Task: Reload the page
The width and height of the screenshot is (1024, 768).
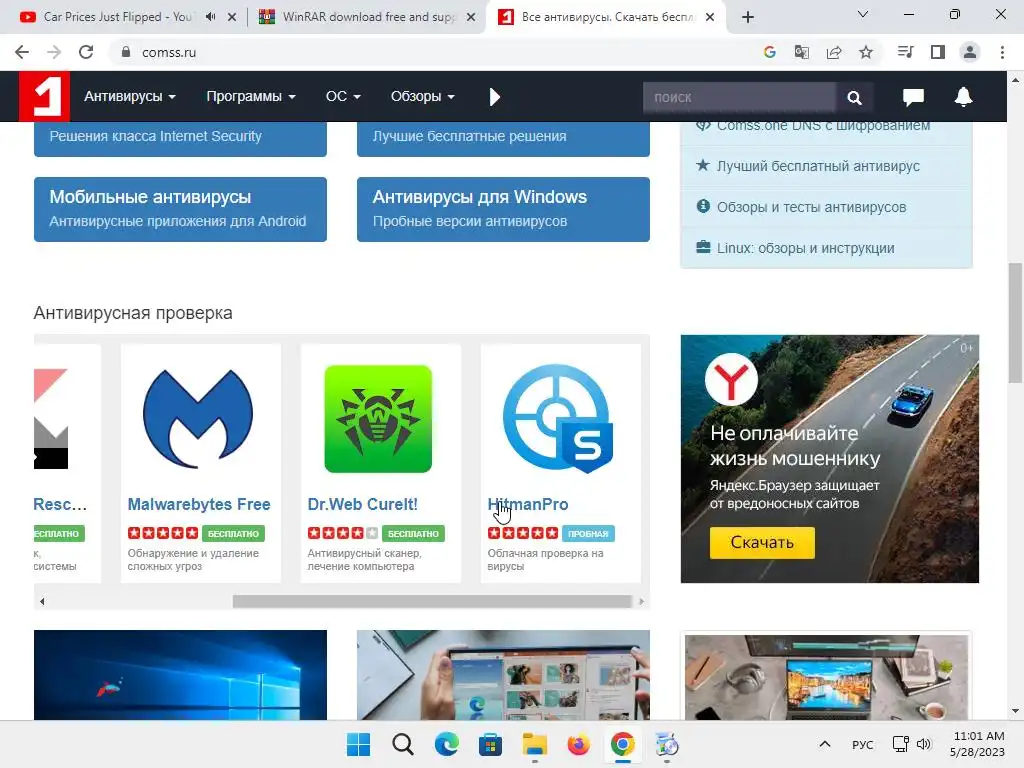Action: pos(86,52)
